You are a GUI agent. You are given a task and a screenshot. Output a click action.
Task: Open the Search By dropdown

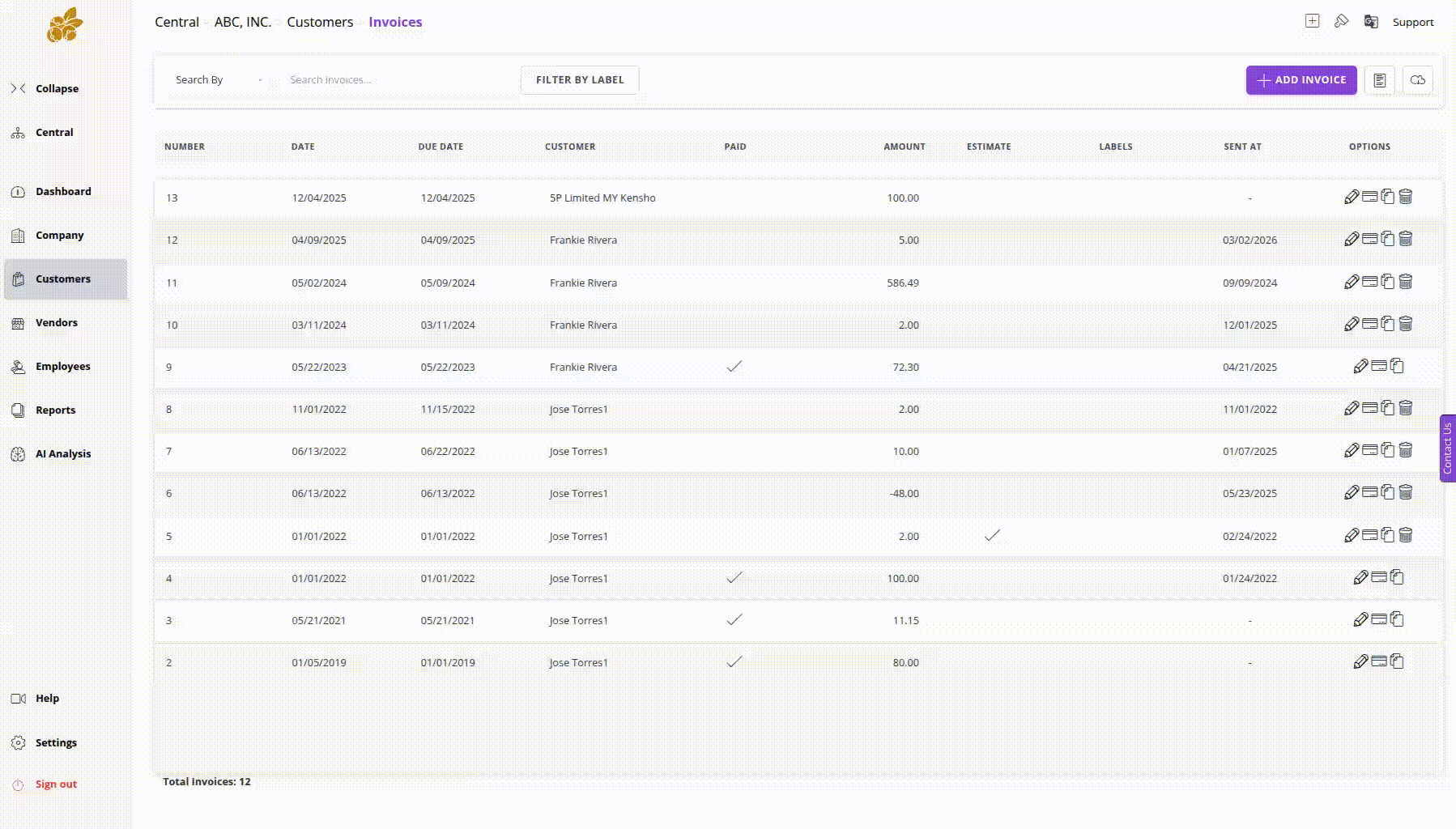pos(217,79)
